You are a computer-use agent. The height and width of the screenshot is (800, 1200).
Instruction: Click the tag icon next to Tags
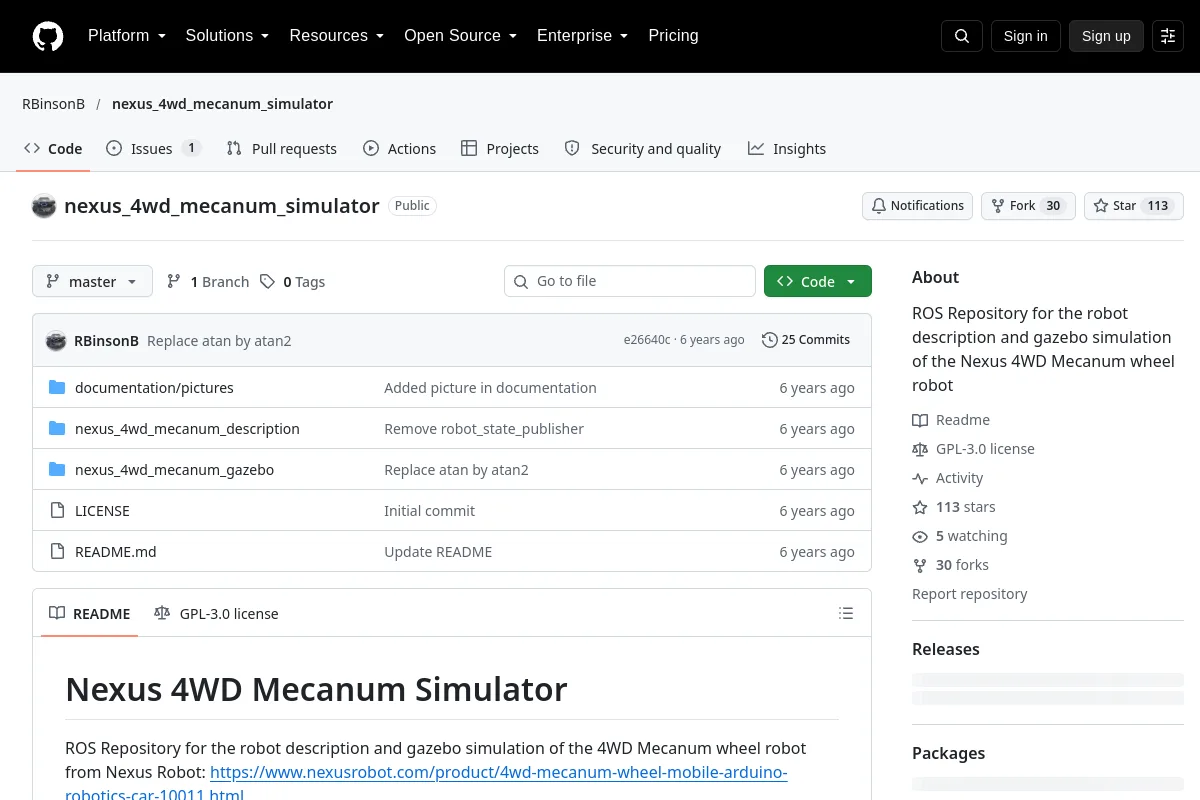coord(267,282)
